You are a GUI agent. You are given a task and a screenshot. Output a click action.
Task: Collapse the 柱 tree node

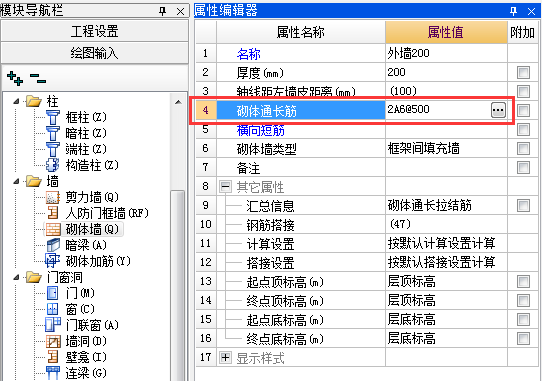coord(16,101)
